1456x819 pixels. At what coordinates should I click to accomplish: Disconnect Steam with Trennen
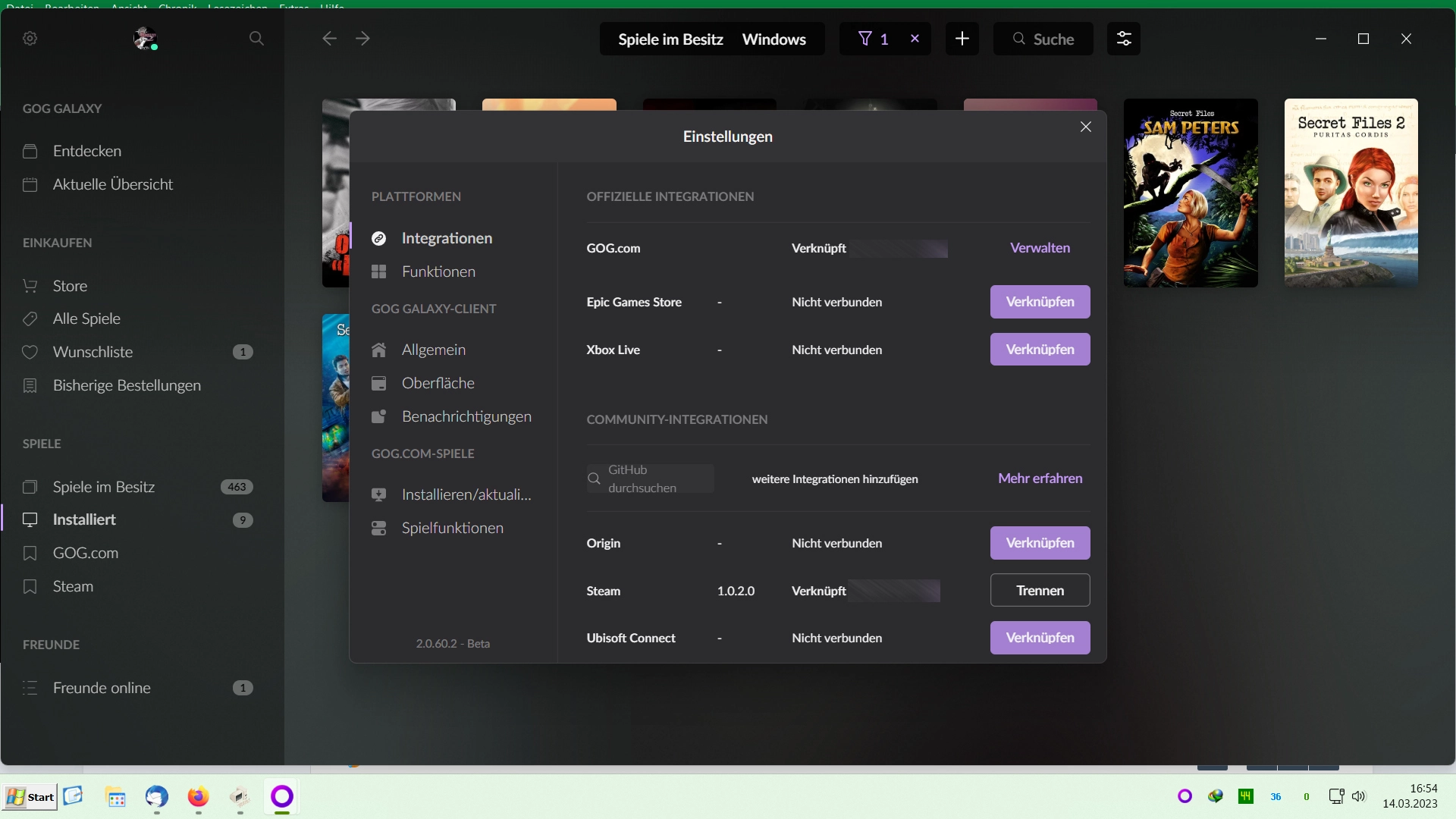(1040, 590)
